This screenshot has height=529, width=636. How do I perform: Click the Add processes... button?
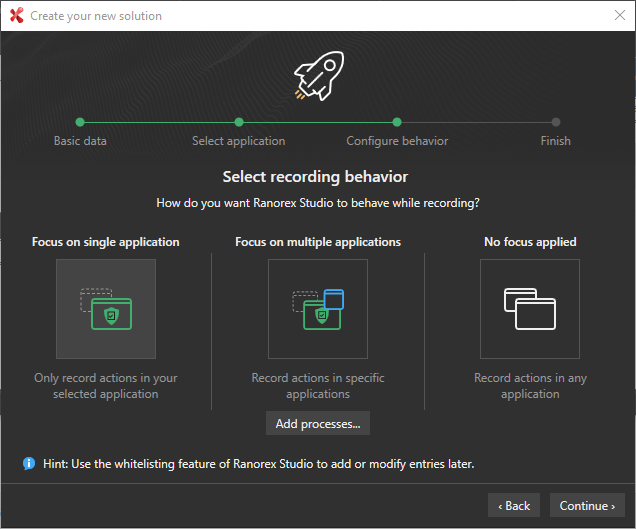(318, 424)
